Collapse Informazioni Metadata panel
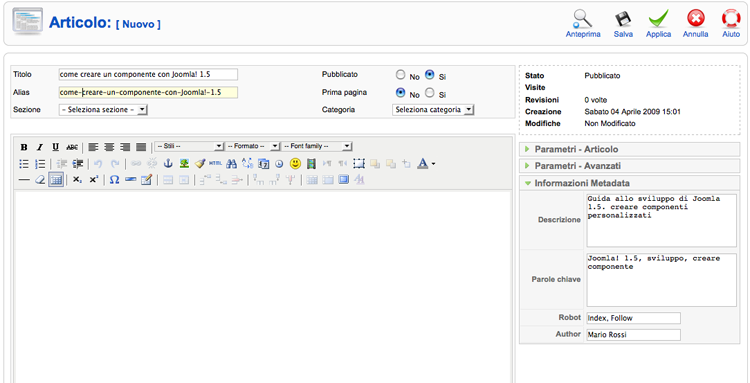 point(629,183)
